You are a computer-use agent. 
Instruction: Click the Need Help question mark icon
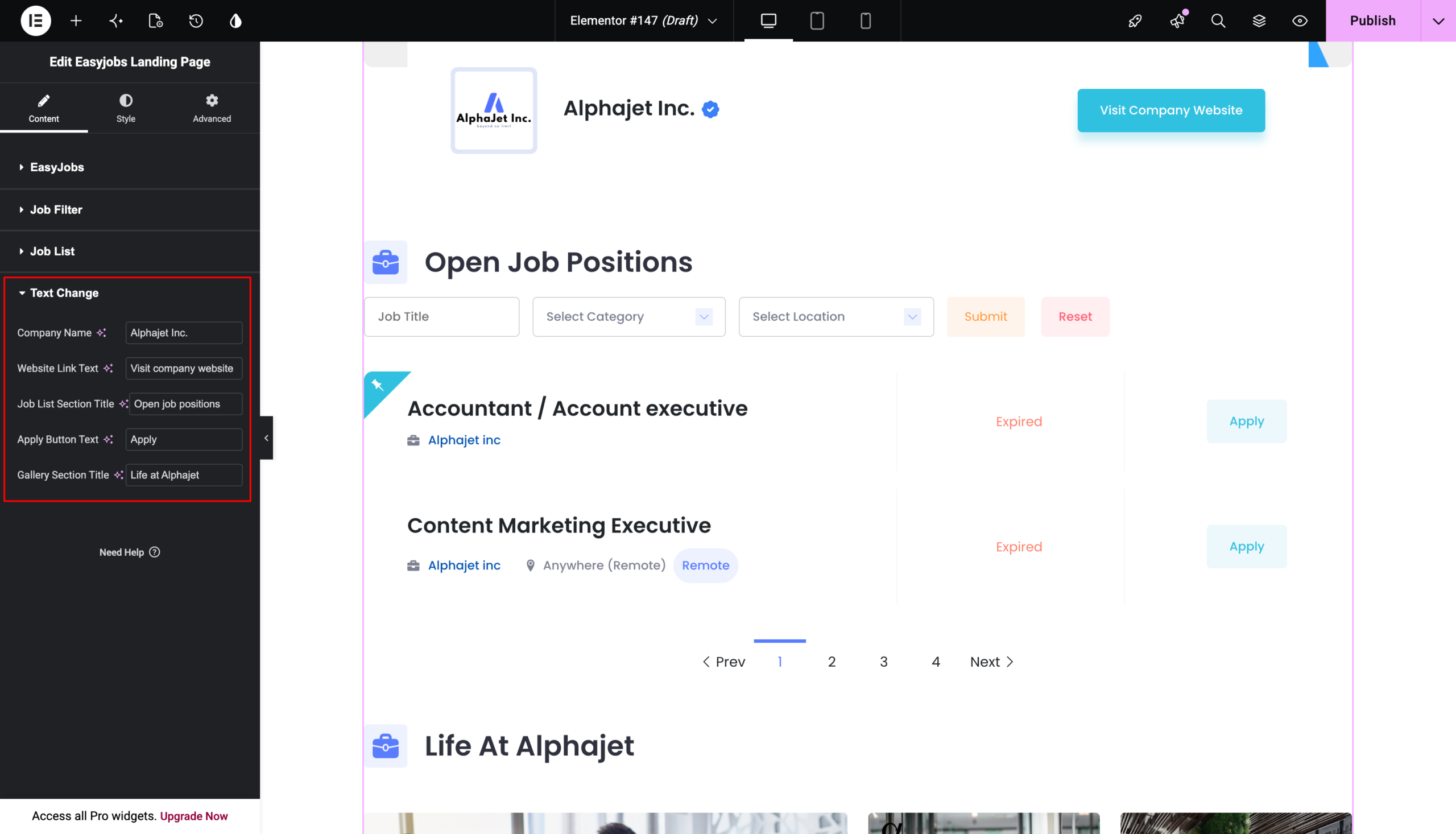point(155,552)
